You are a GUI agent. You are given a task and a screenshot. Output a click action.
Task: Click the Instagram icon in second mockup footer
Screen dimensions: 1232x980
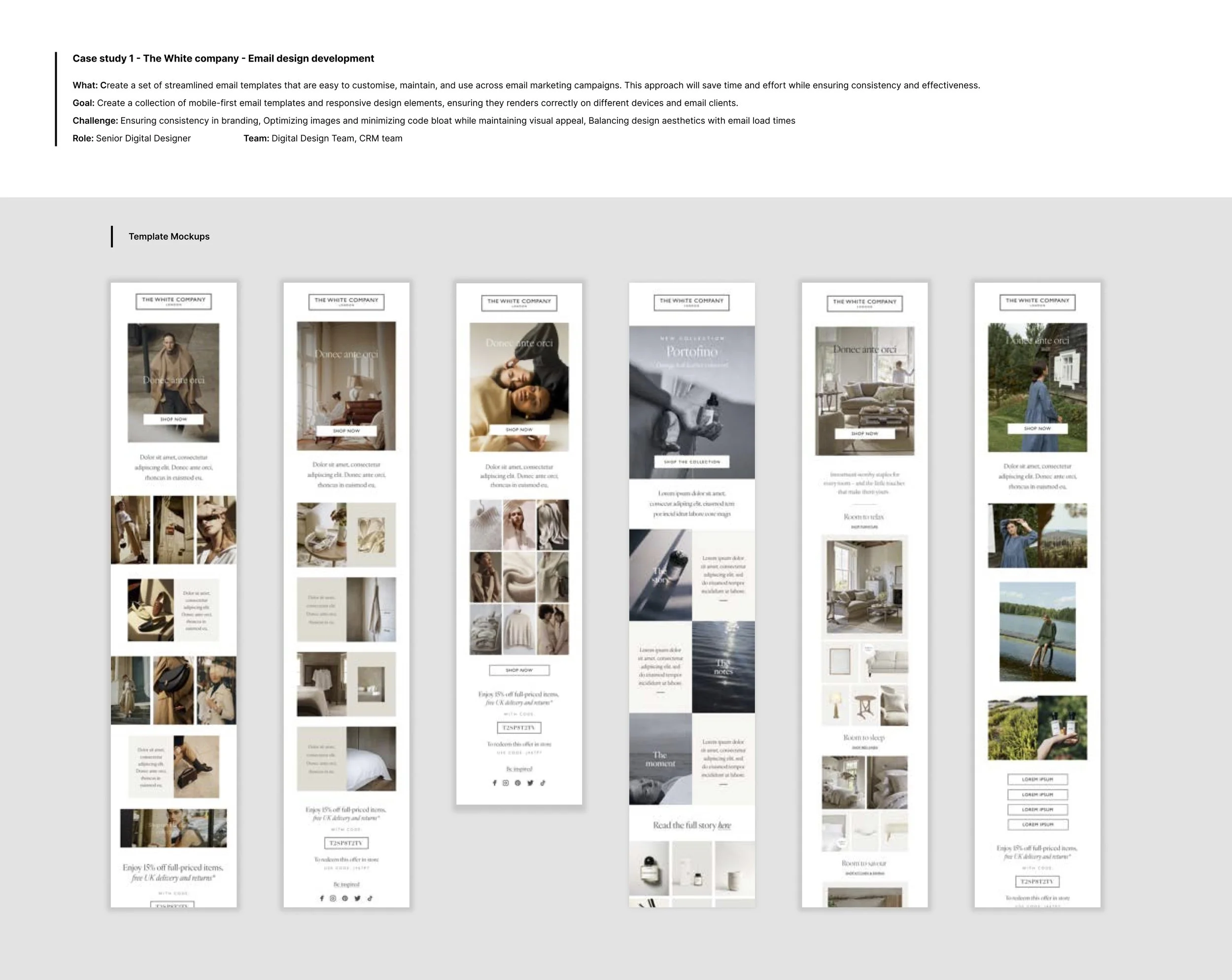(x=333, y=898)
